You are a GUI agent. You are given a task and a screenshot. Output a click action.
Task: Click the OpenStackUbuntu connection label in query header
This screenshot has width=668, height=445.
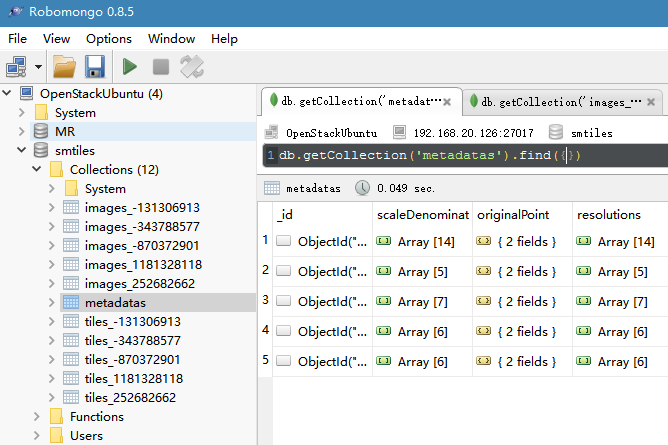[x=331, y=133]
